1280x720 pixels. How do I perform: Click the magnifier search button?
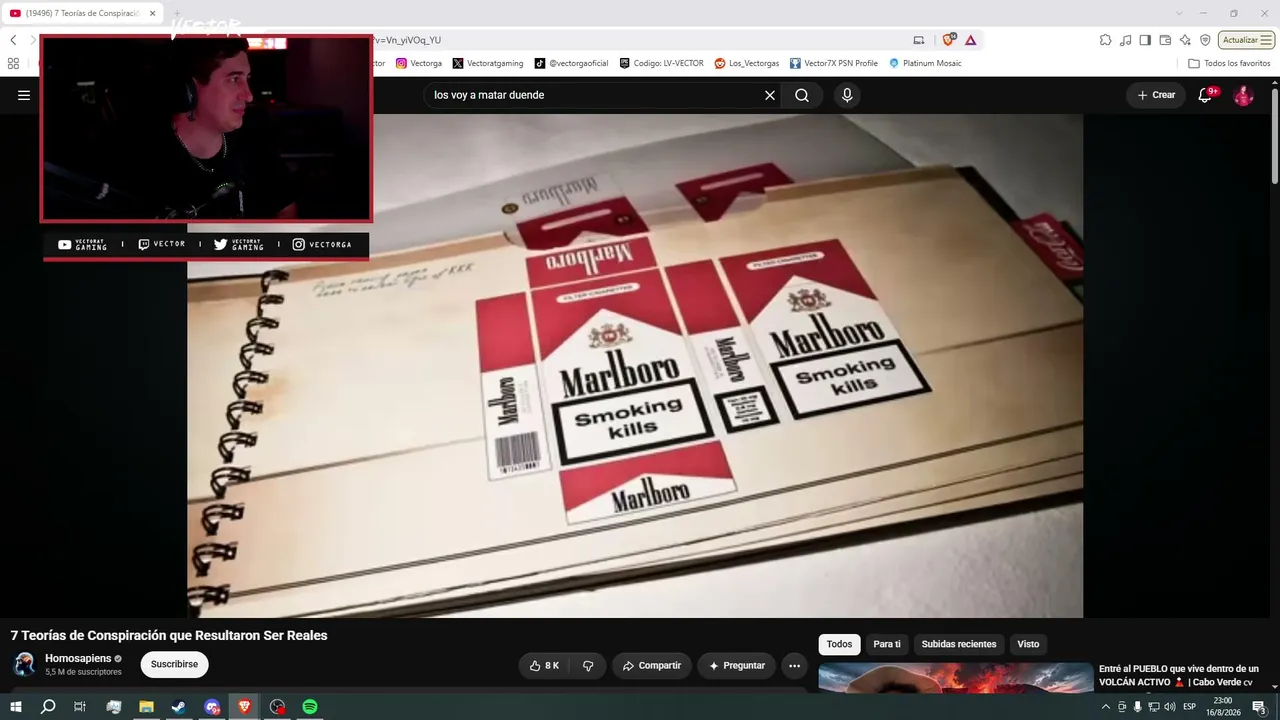[x=802, y=95]
